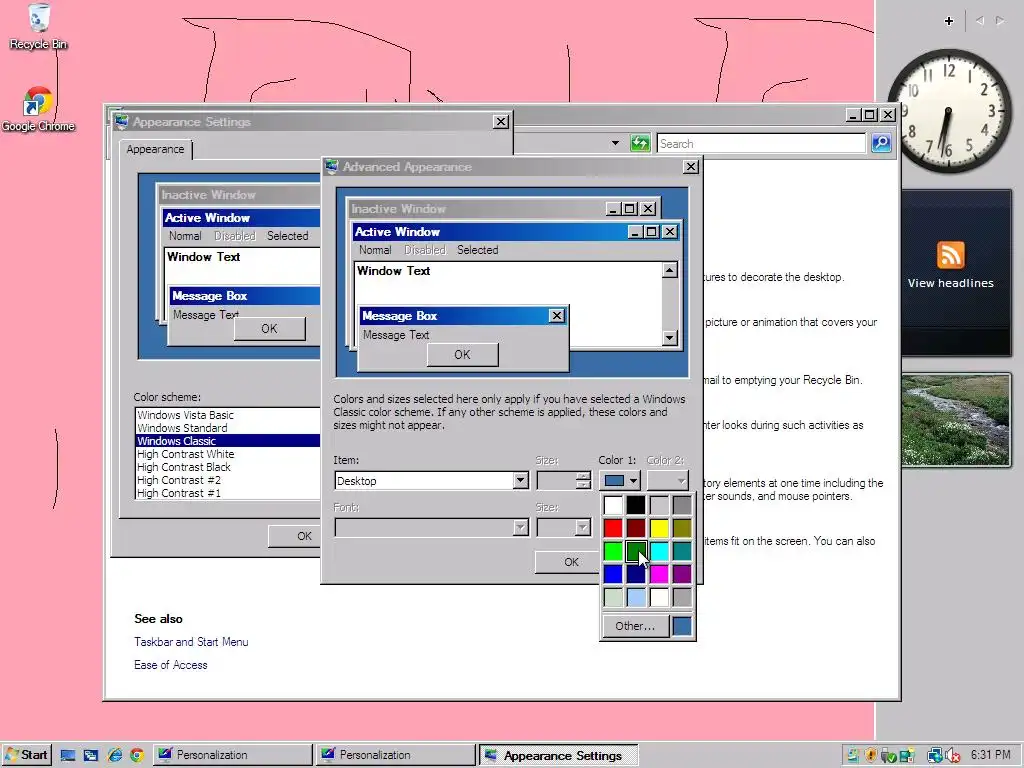Go to previous sidebar gadget page arrow

(980, 21)
